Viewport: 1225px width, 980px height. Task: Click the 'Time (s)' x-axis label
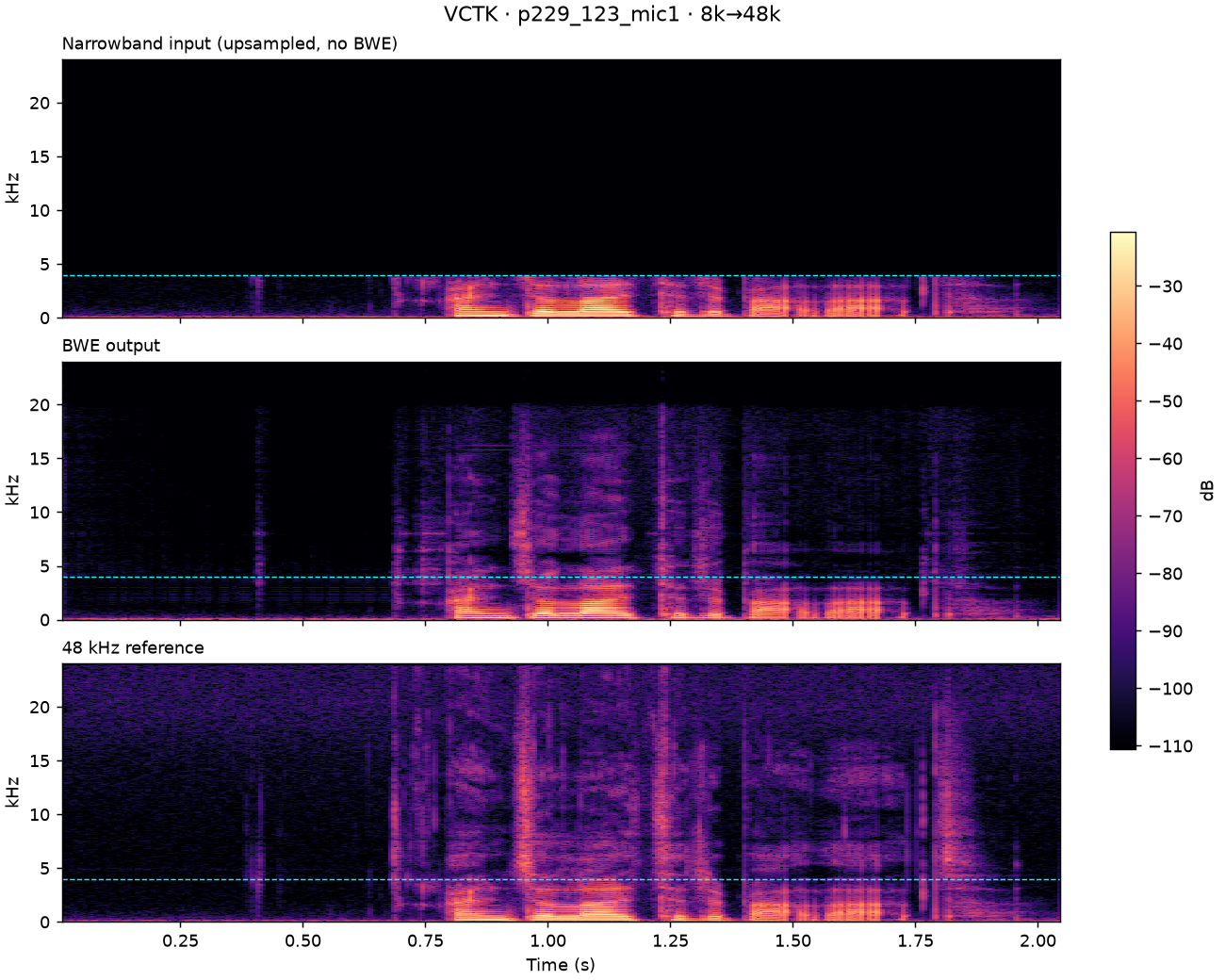561,965
